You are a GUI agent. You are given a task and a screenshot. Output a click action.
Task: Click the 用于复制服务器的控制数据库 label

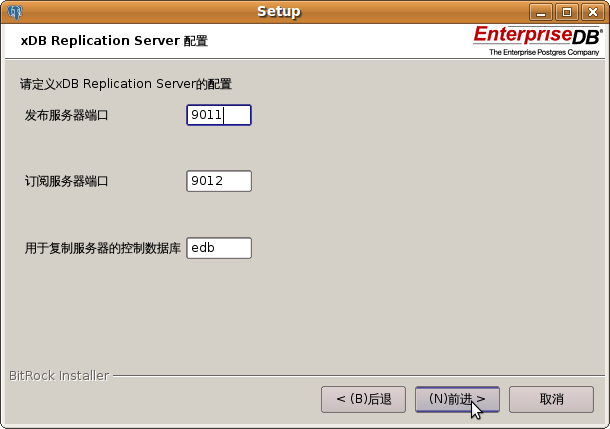click(103, 248)
